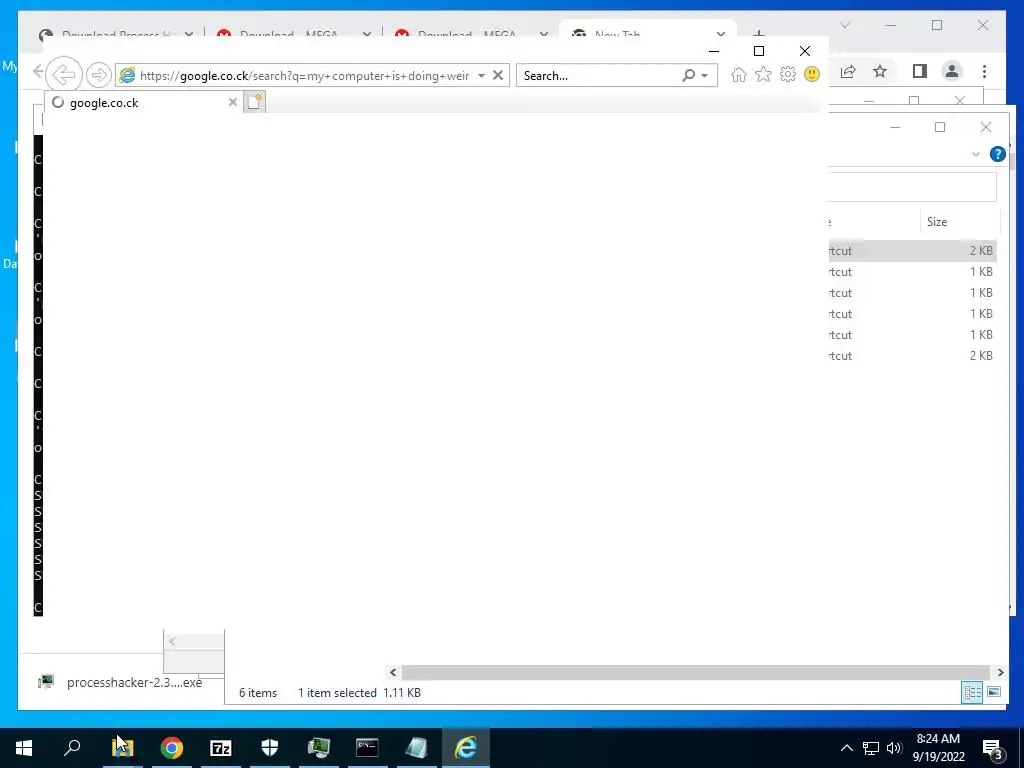The height and width of the screenshot is (768, 1024).
Task: Click scrollbar right arrow in File Explorer
Action: (1000, 672)
